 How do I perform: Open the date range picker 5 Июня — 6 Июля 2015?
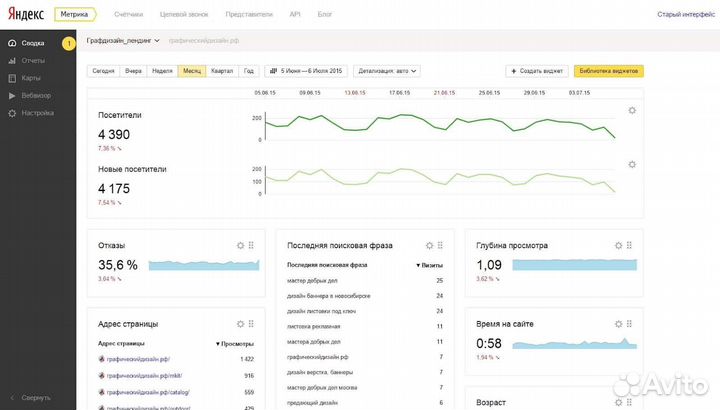click(x=308, y=72)
